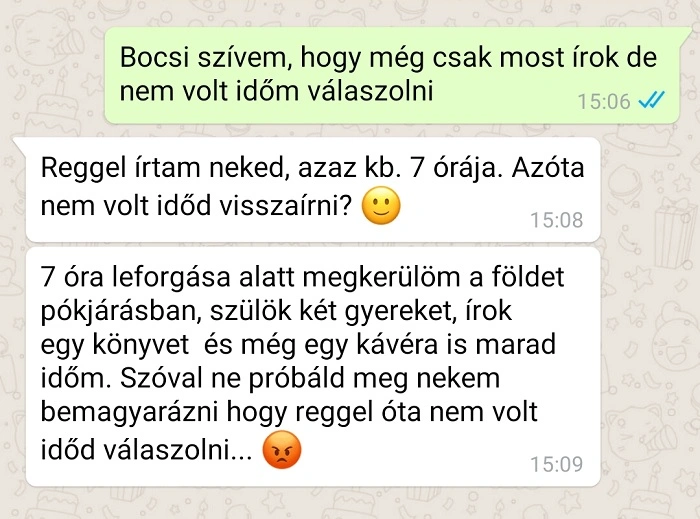
Task: Tap the word 'pókjárásban' in last message
Action: [119, 311]
